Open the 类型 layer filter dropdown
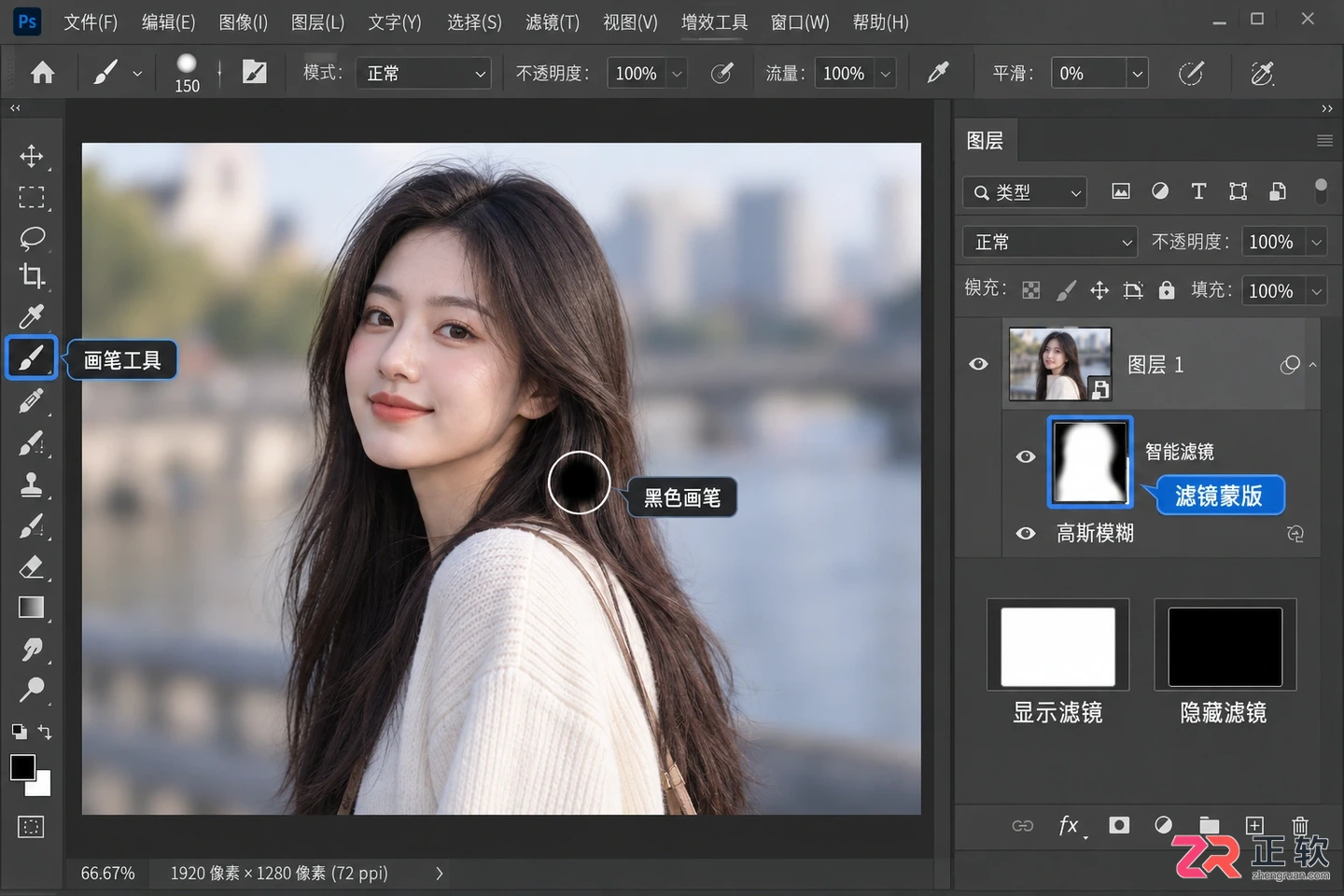 [1025, 192]
